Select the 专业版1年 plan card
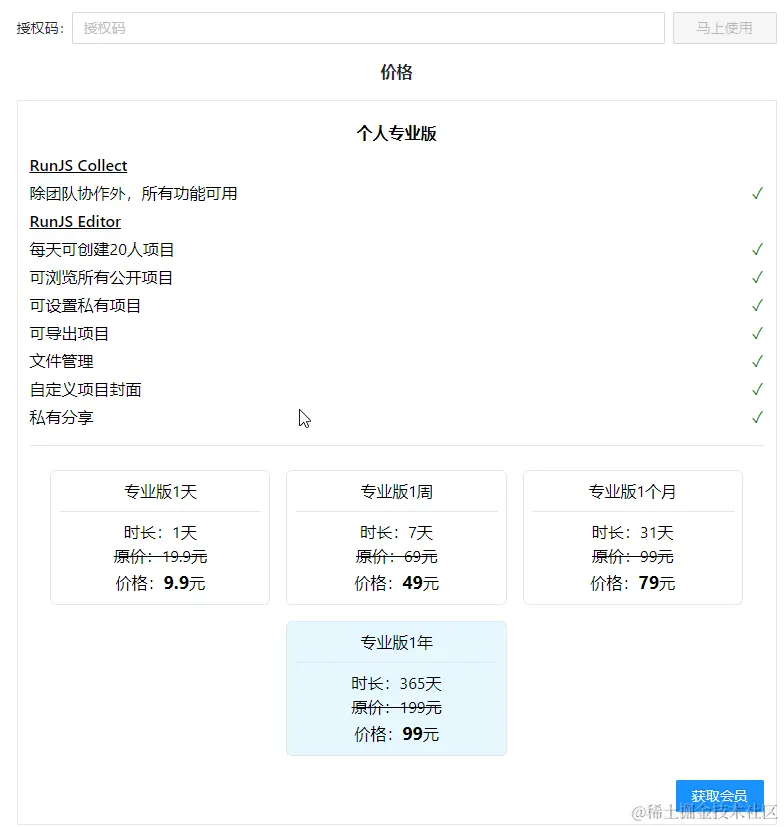784x827 pixels. point(396,688)
